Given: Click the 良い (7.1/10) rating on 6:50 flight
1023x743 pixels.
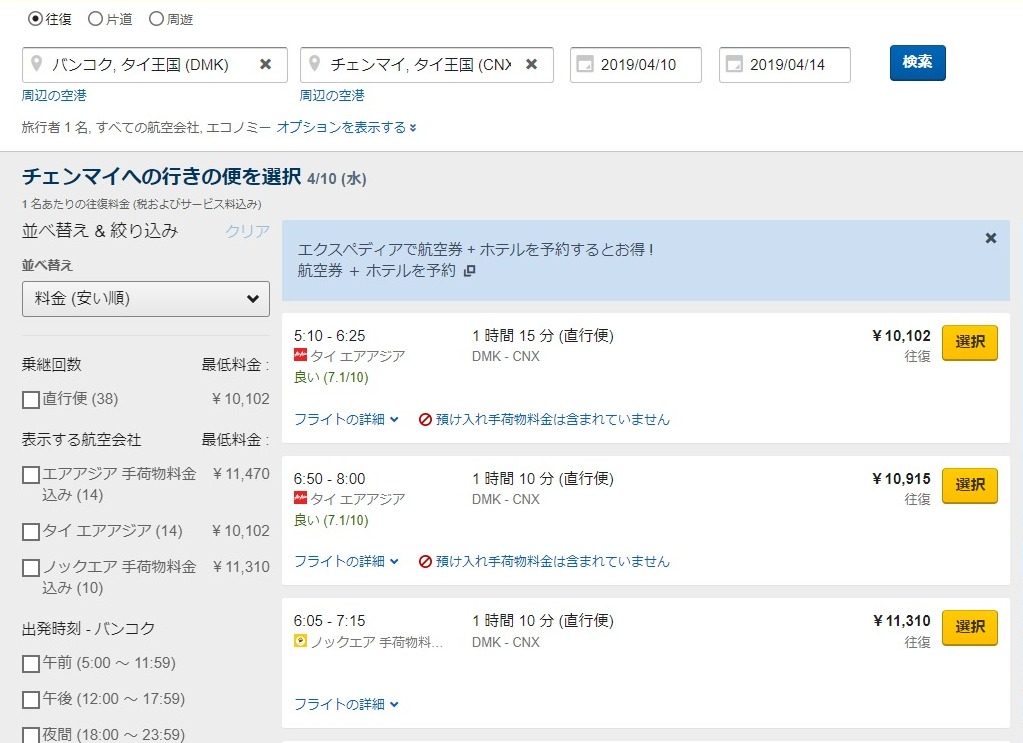Looking at the screenshot, I should (x=331, y=520).
